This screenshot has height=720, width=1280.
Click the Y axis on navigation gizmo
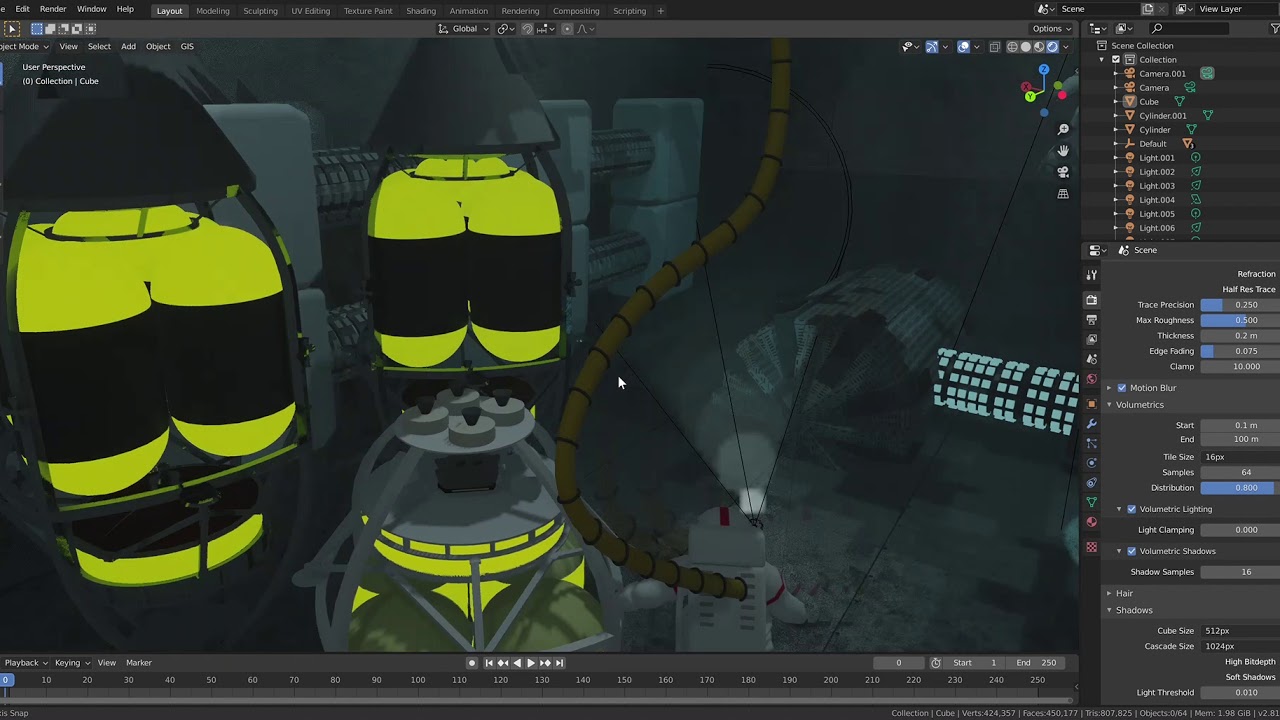pyautogui.click(x=1029, y=96)
